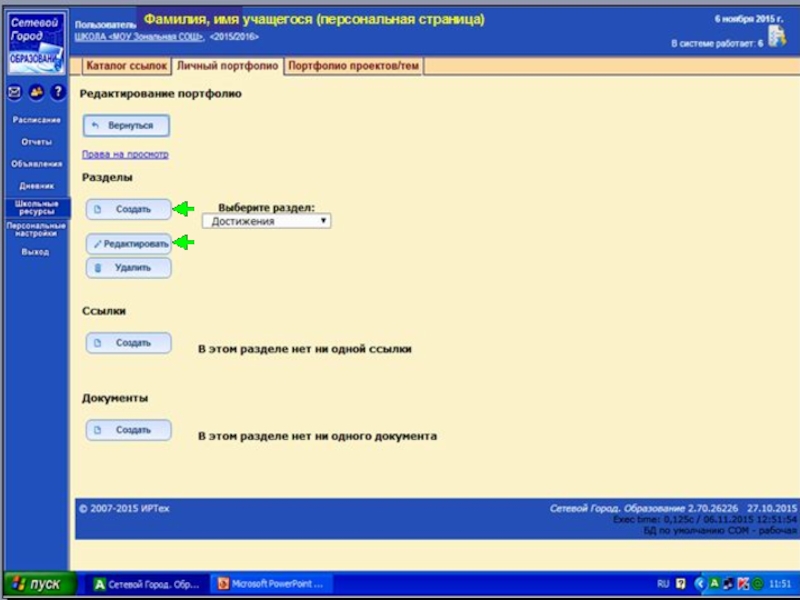Click the school name link in header

tap(139, 37)
